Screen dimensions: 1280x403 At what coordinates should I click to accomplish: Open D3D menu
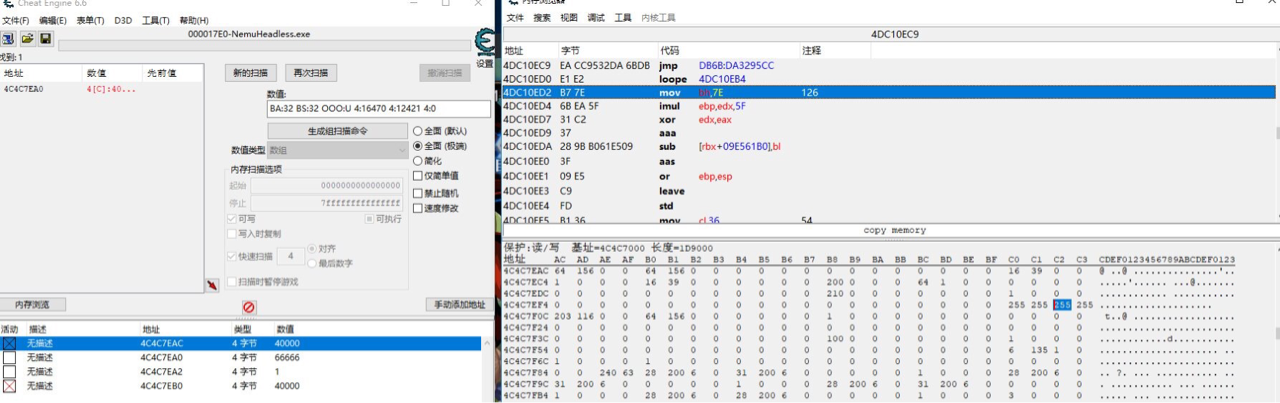coord(123,20)
